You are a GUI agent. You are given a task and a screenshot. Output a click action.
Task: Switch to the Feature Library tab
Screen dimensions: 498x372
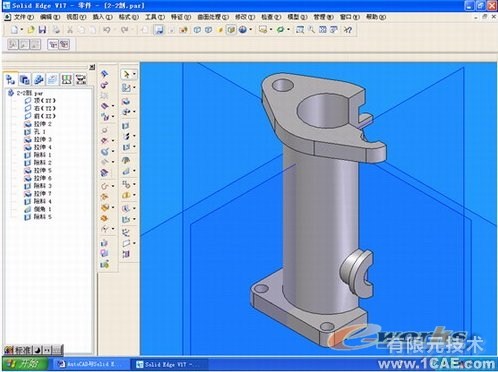tap(24, 79)
